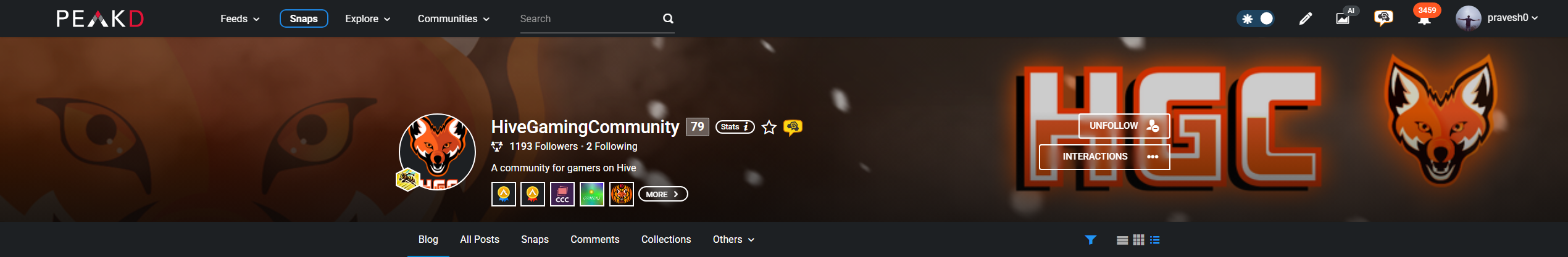Open the Collections tab

[666, 239]
